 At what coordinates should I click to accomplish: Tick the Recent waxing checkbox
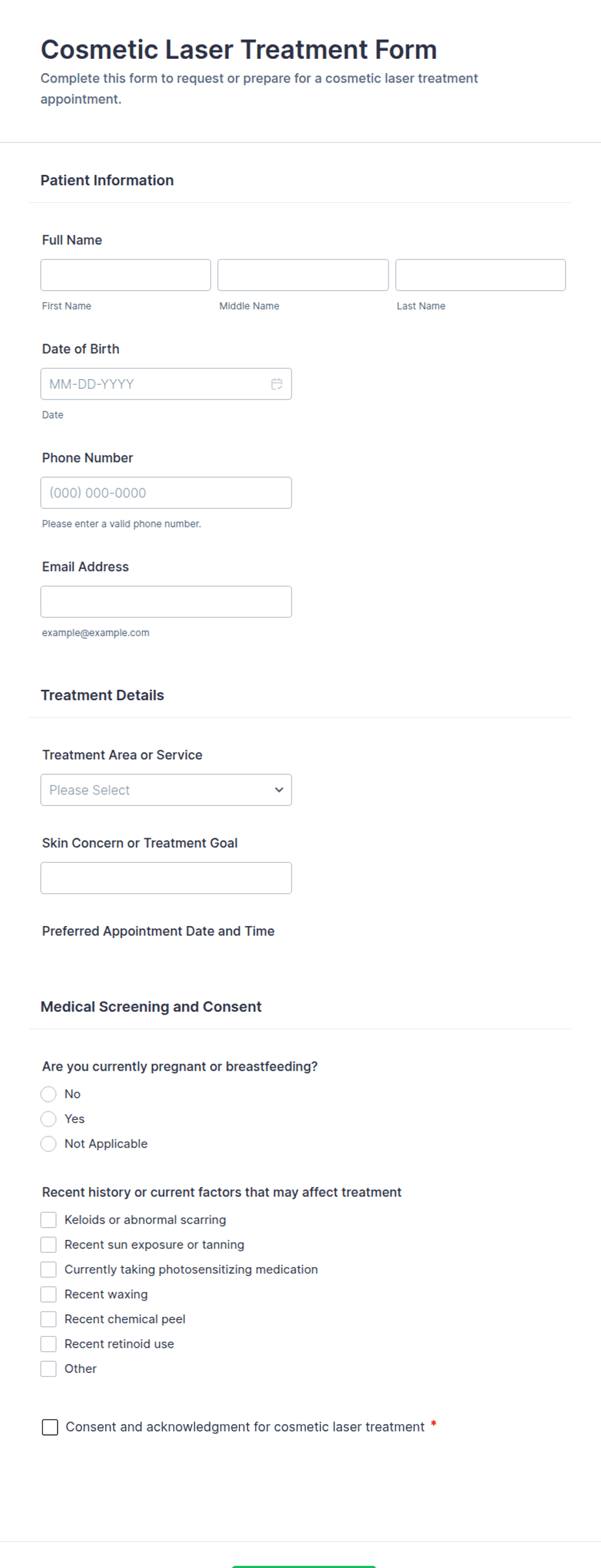tap(48, 1294)
